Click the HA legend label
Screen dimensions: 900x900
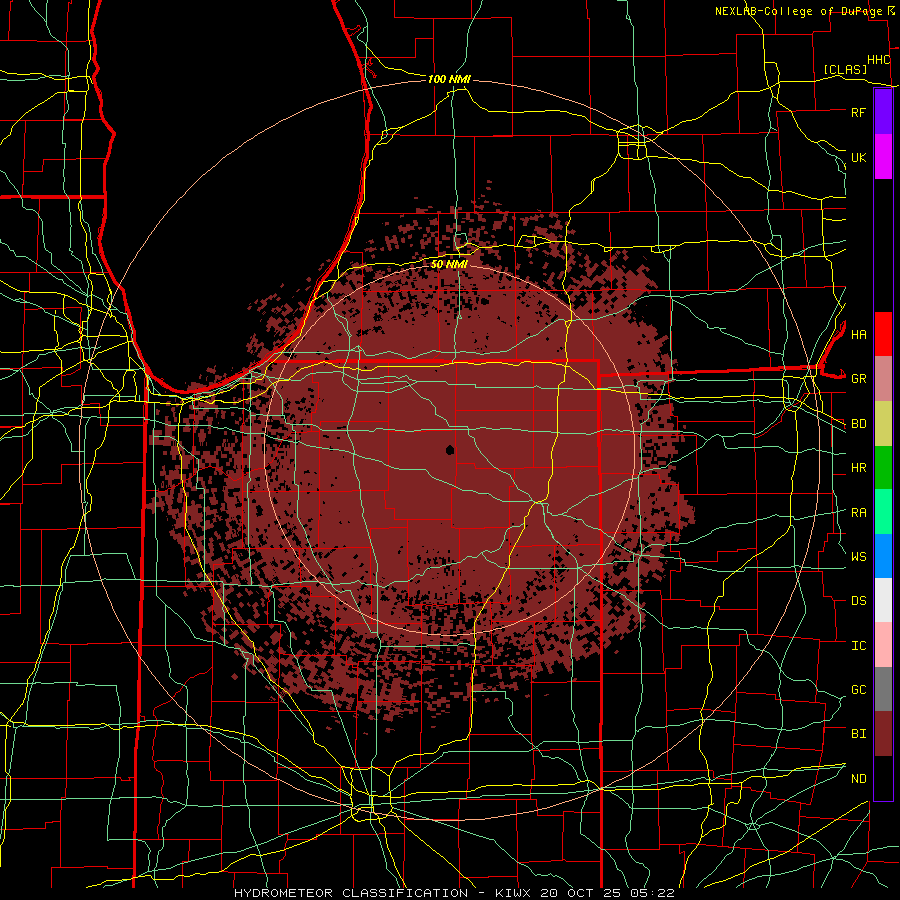click(858, 334)
